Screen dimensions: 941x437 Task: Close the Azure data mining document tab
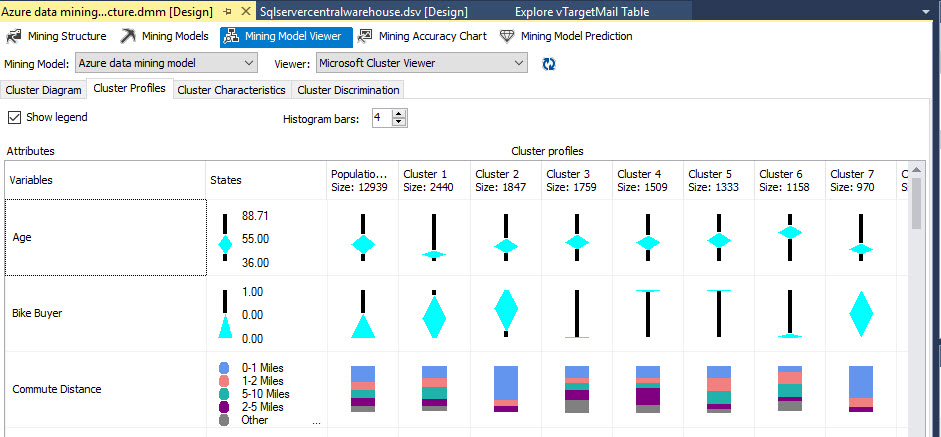click(x=245, y=11)
